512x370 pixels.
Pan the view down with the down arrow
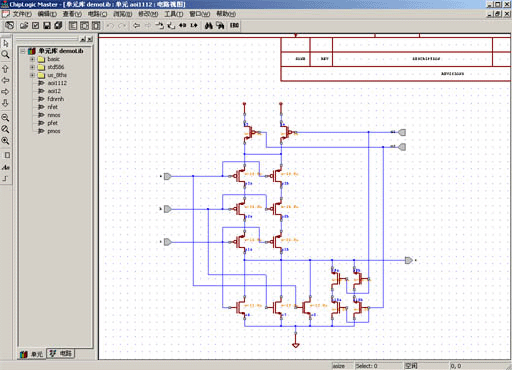pyautogui.click(x=6, y=103)
